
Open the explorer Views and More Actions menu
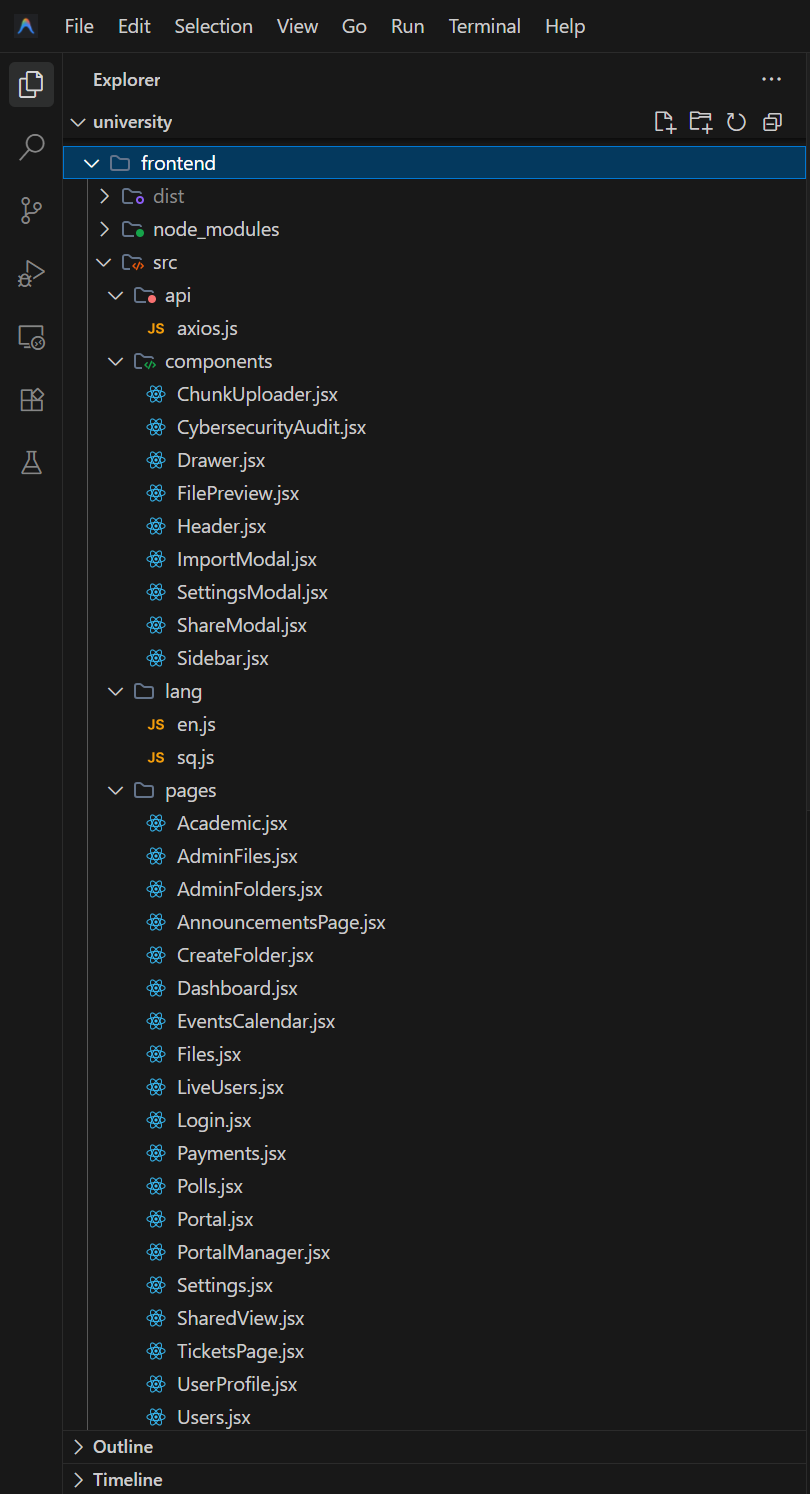[x=771, y=79]
